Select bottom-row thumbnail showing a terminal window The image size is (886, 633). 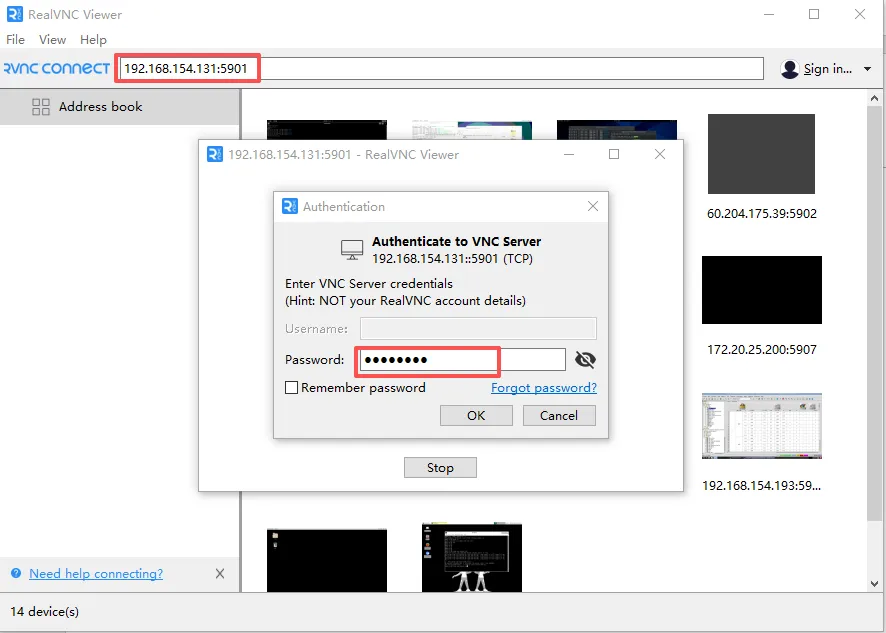472,558
